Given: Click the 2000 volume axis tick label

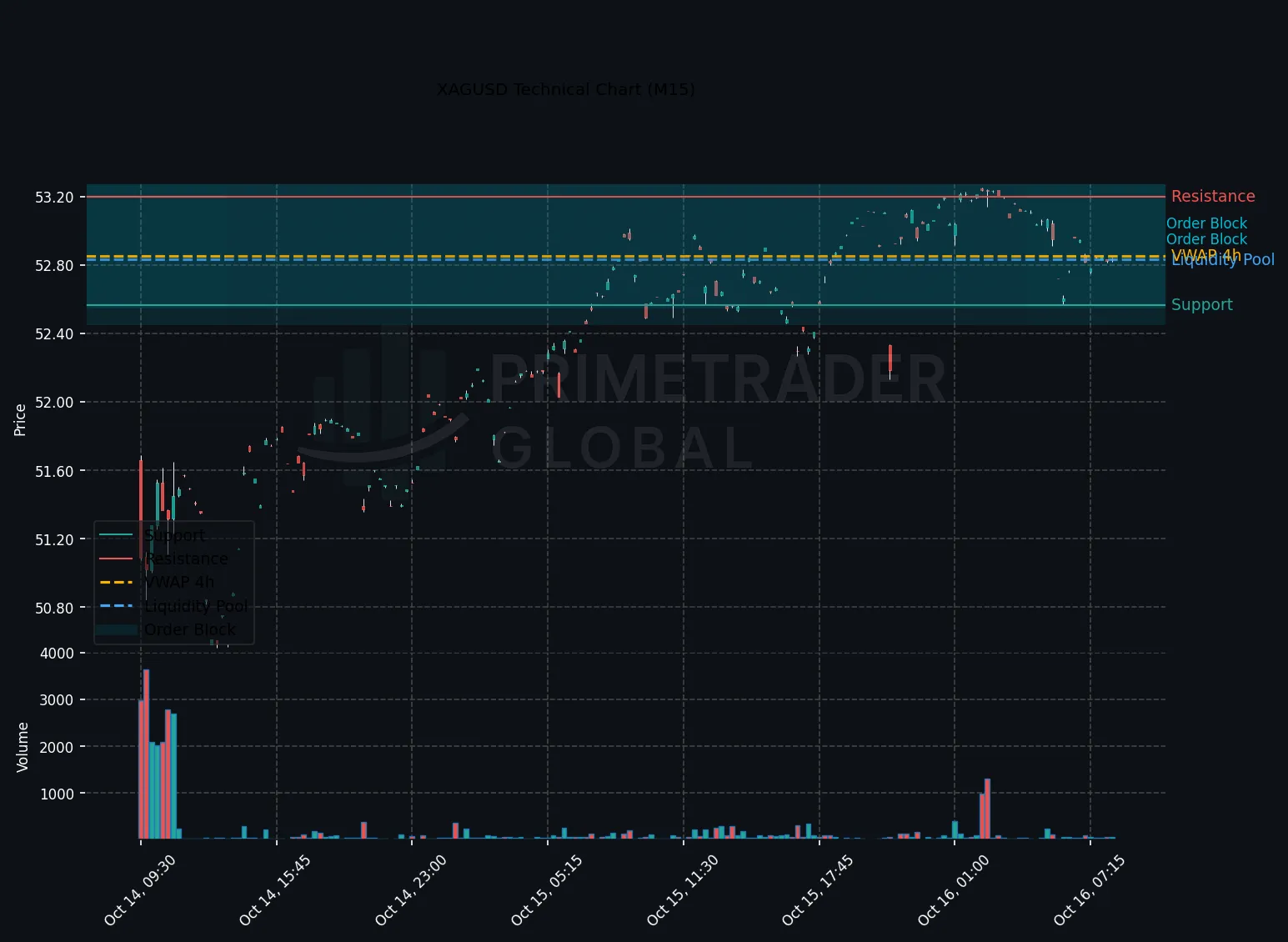Looking at the screenshot, I should 57,747.
